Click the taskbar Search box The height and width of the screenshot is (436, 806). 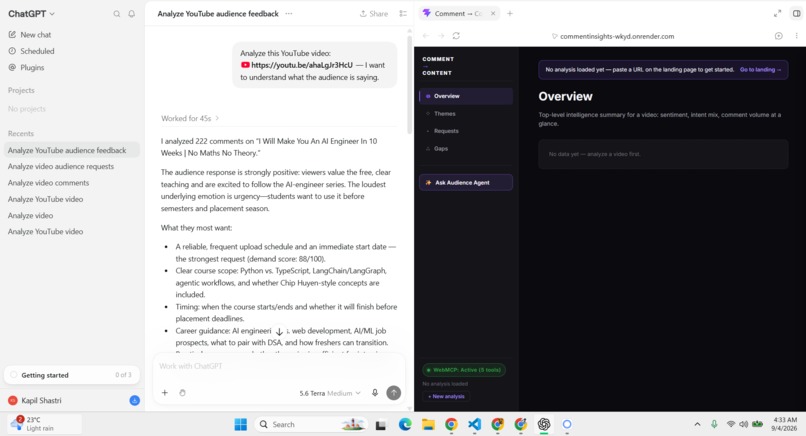pyautogui.click(x=312, y=424)
